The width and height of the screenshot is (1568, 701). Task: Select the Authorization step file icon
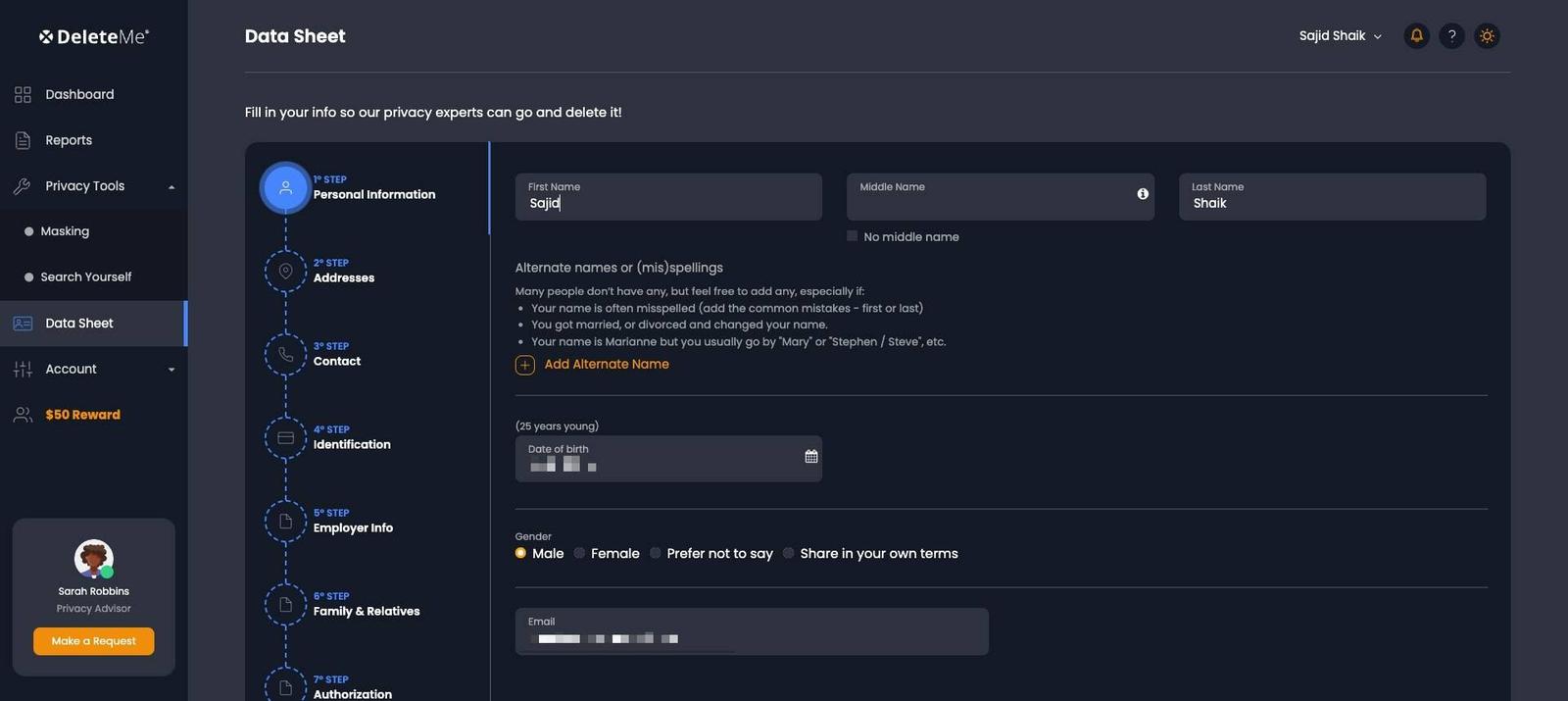pyautogui.click(x=285, y=687)
